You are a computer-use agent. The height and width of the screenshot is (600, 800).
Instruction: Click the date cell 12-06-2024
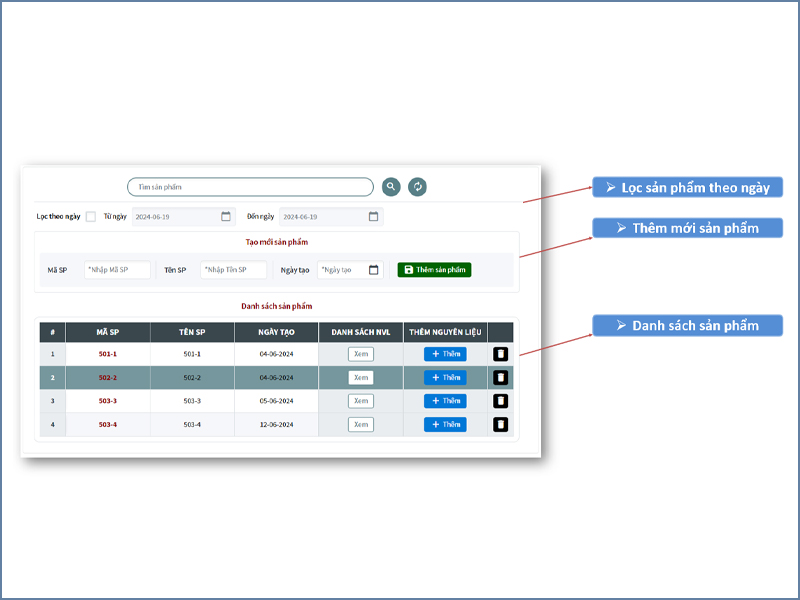coord(276,424)
